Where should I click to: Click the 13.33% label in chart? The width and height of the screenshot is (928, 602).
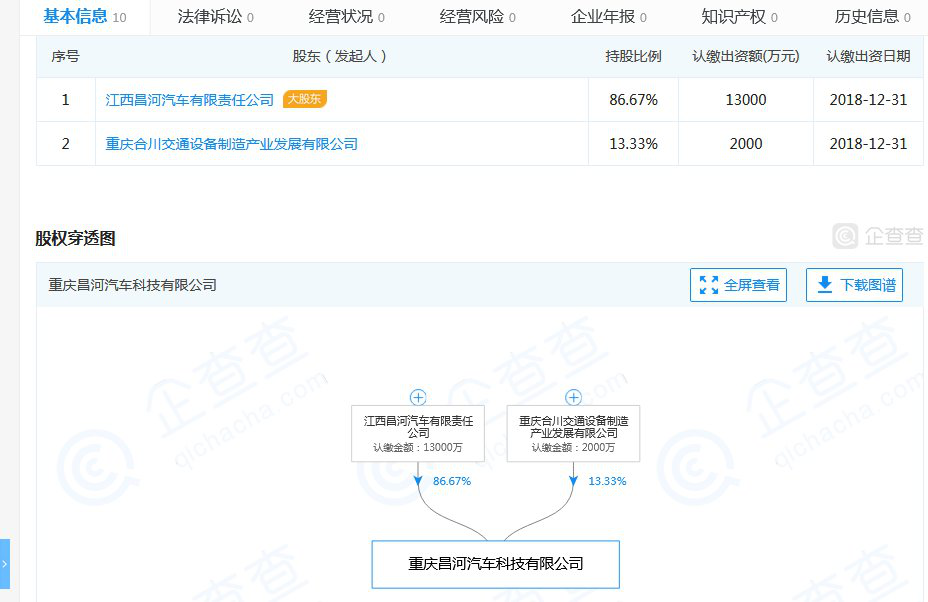coord(607,481)
